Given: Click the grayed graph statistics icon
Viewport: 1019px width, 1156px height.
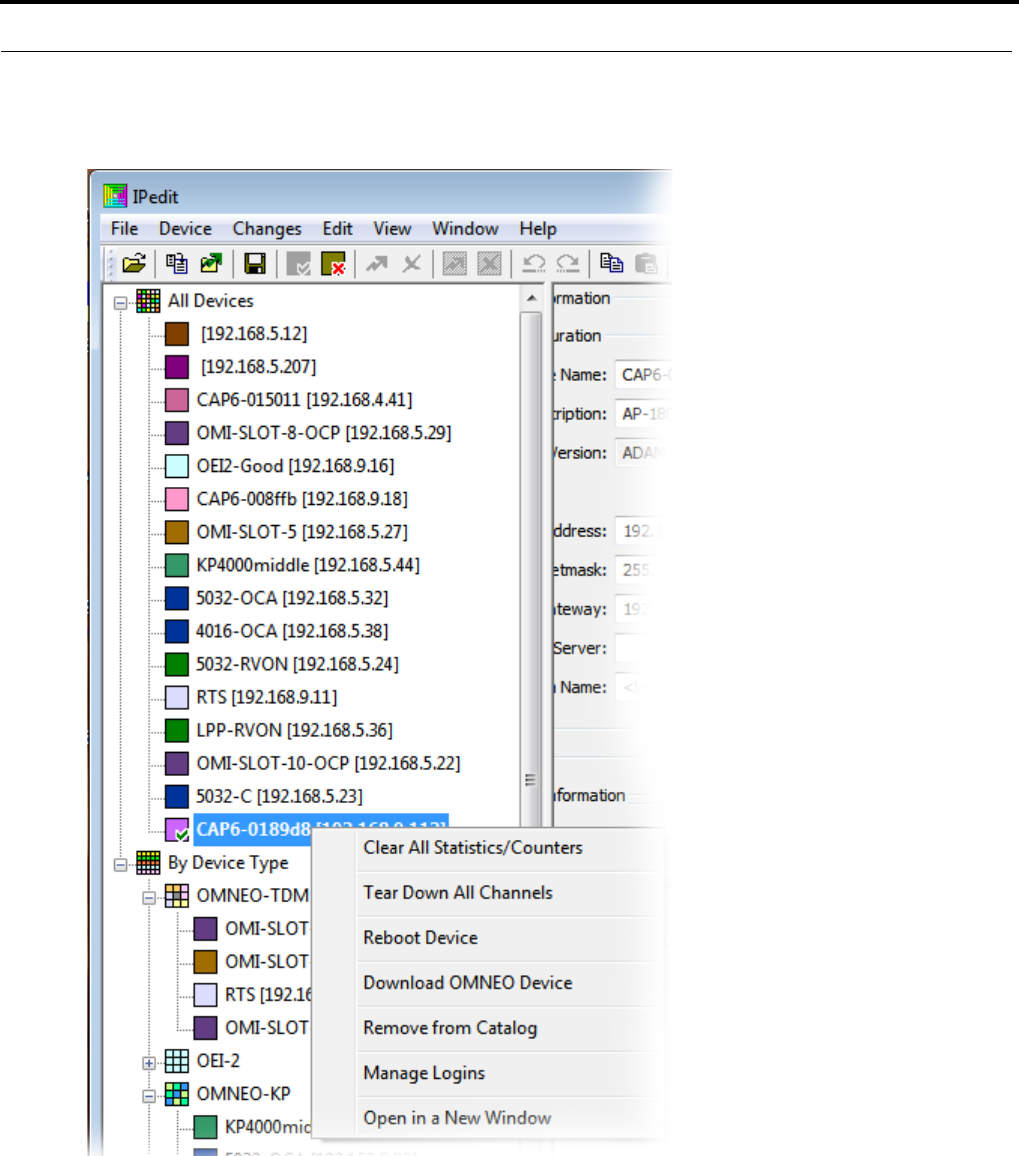Looking at the screenshot, I should (x=454, y=263).
